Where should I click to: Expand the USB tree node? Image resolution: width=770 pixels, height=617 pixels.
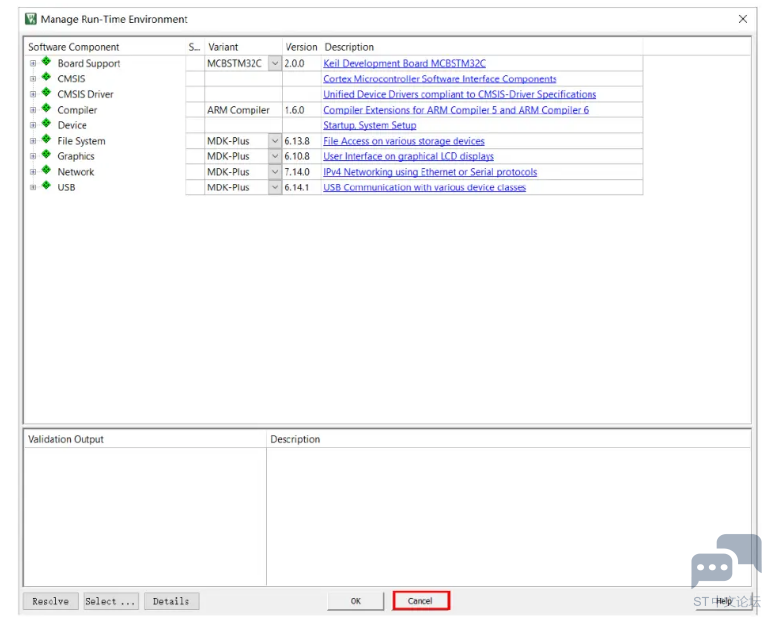click(33, 187)
